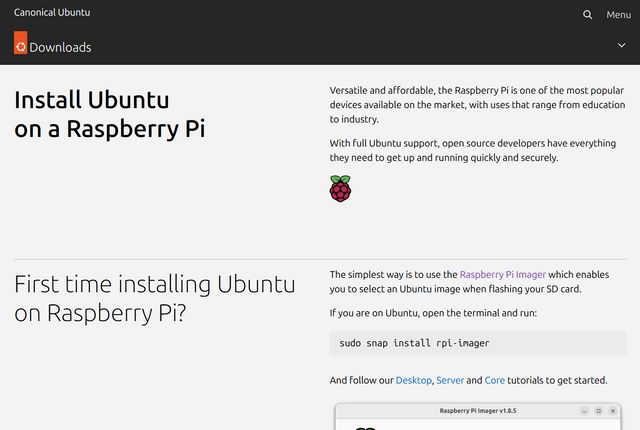Open the Menu in the header
Screen dimensions: 640x430
pyautogui.click(x=618, y=15)
